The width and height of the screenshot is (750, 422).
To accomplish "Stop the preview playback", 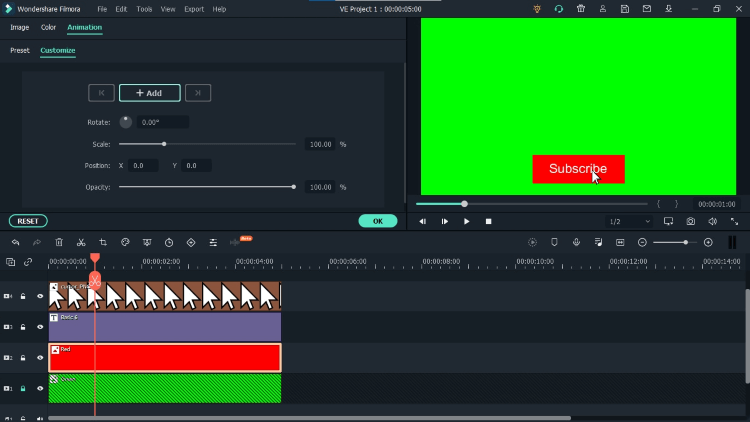I will coord(488,222).
